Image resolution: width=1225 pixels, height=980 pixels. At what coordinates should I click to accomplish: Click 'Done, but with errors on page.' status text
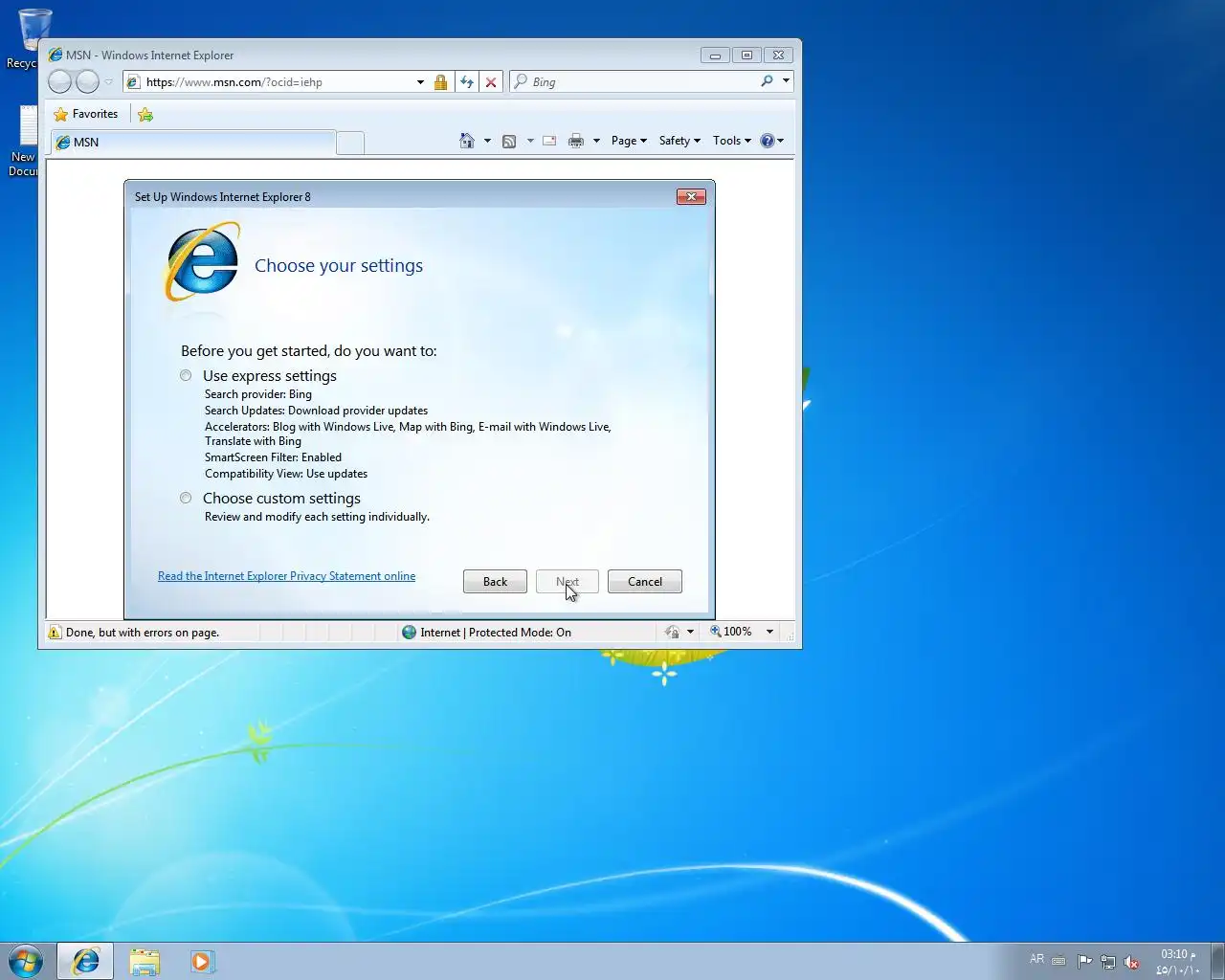click(143, 633)
